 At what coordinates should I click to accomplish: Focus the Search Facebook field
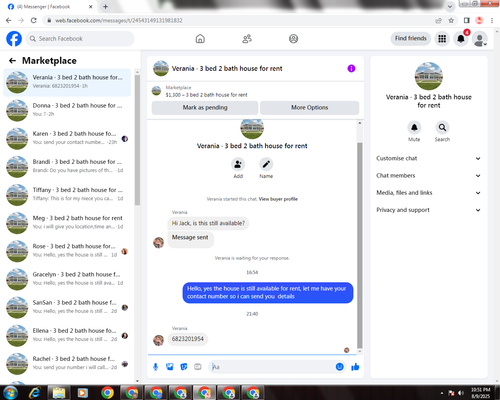[x=80, y=39]
